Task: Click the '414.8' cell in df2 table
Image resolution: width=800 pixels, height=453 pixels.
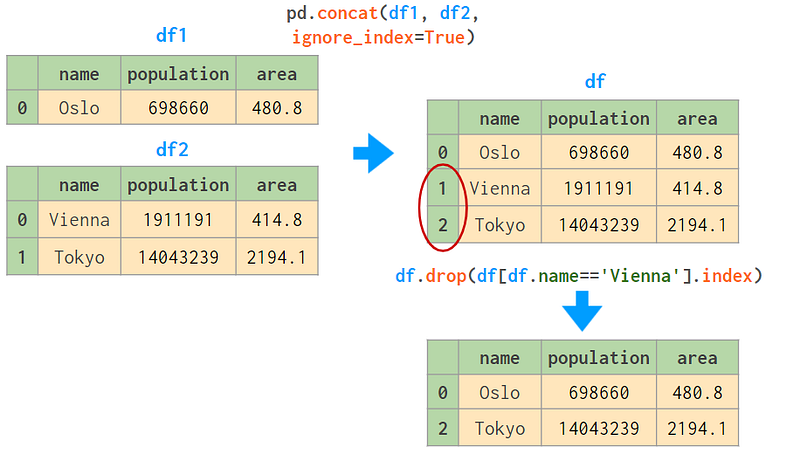Action: pyautogui.click(x=277, y=219)
